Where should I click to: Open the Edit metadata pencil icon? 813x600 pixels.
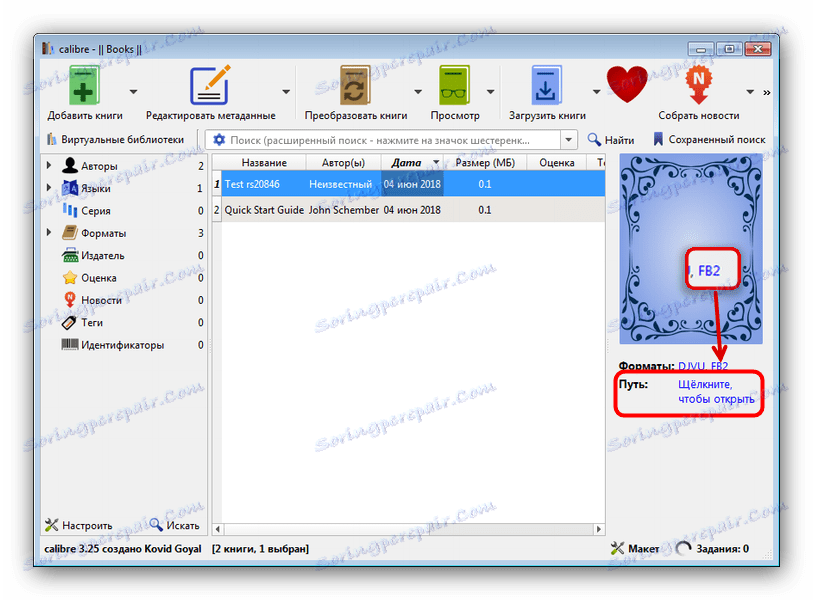click(210, 86)
